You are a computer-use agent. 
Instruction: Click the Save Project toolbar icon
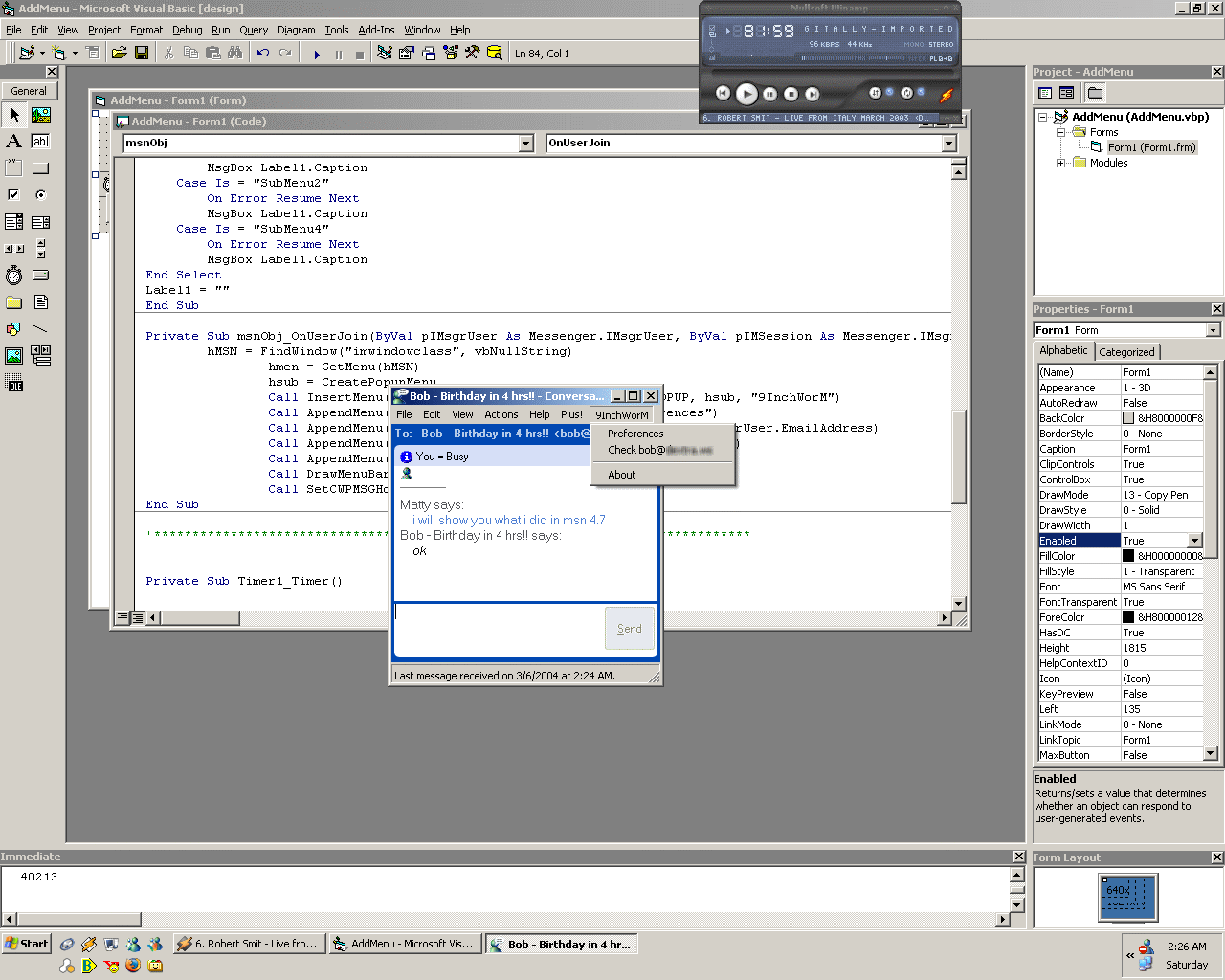pos(142,54)
